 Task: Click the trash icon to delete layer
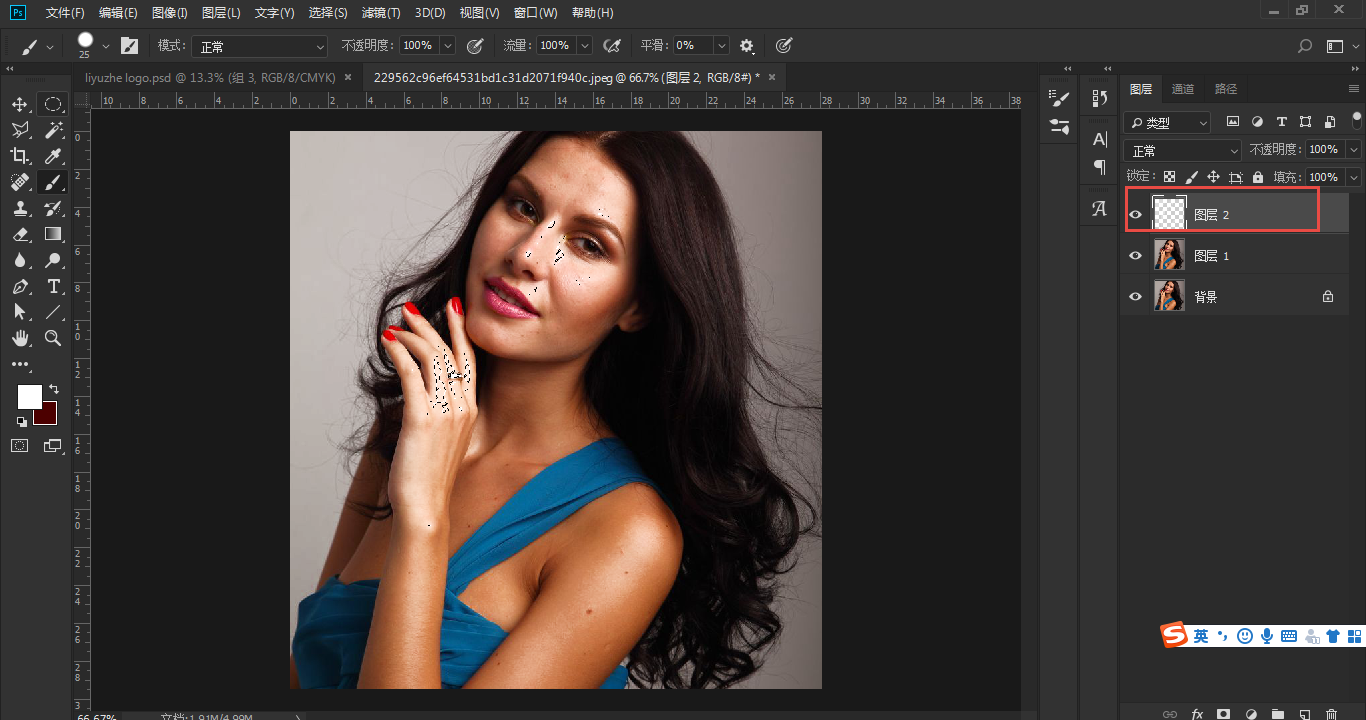tap(1331, 714)
